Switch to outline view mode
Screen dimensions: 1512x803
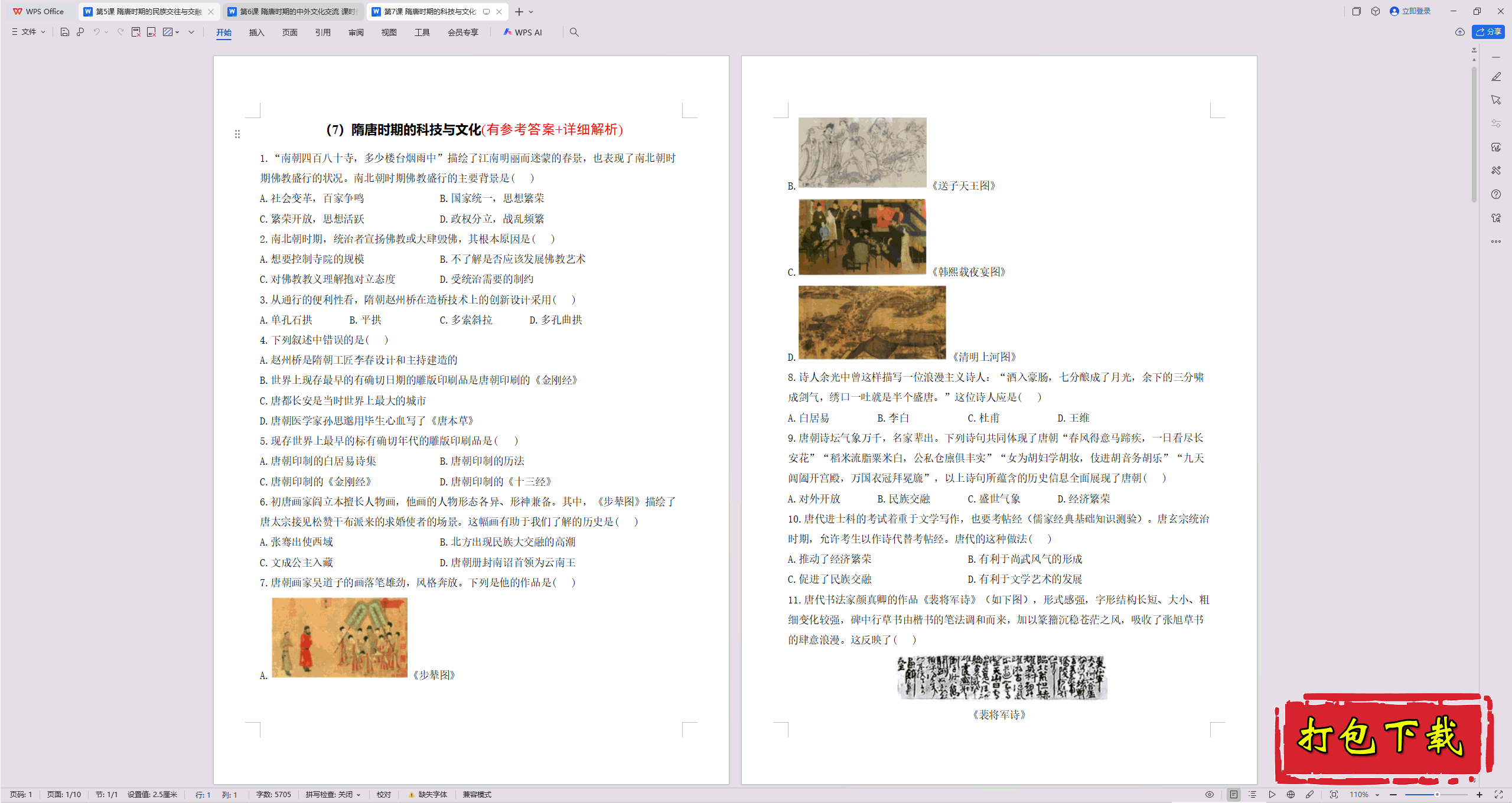coord(1252,795)
